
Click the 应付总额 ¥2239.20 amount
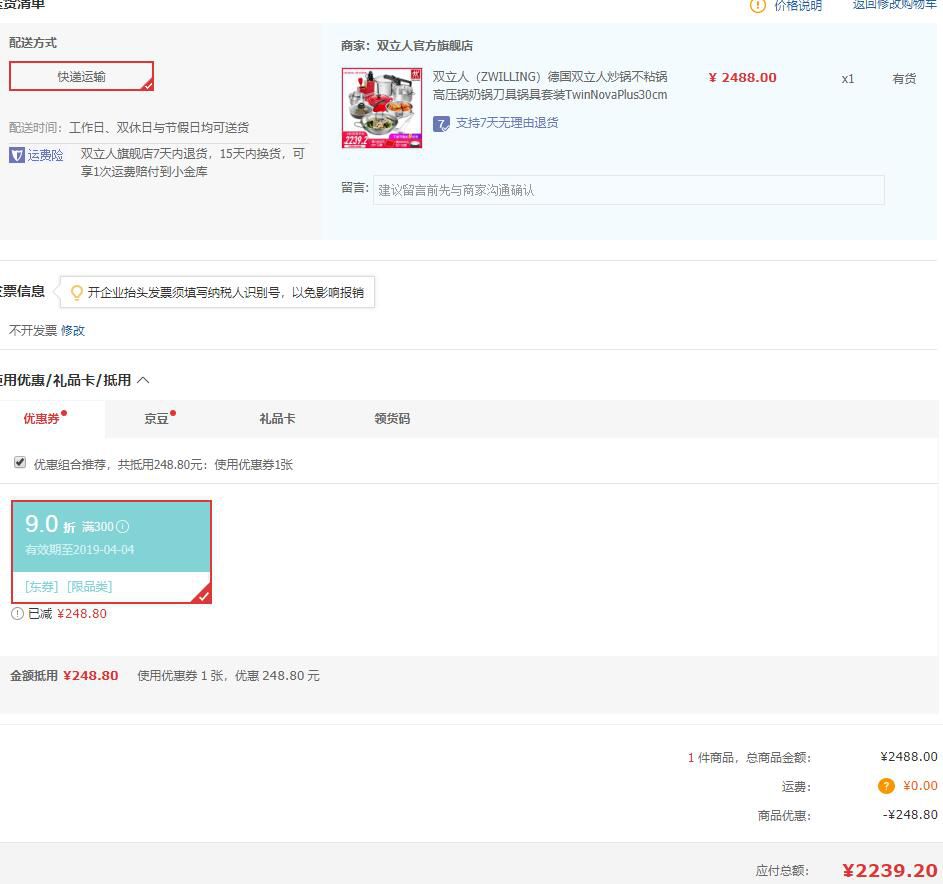889,870
